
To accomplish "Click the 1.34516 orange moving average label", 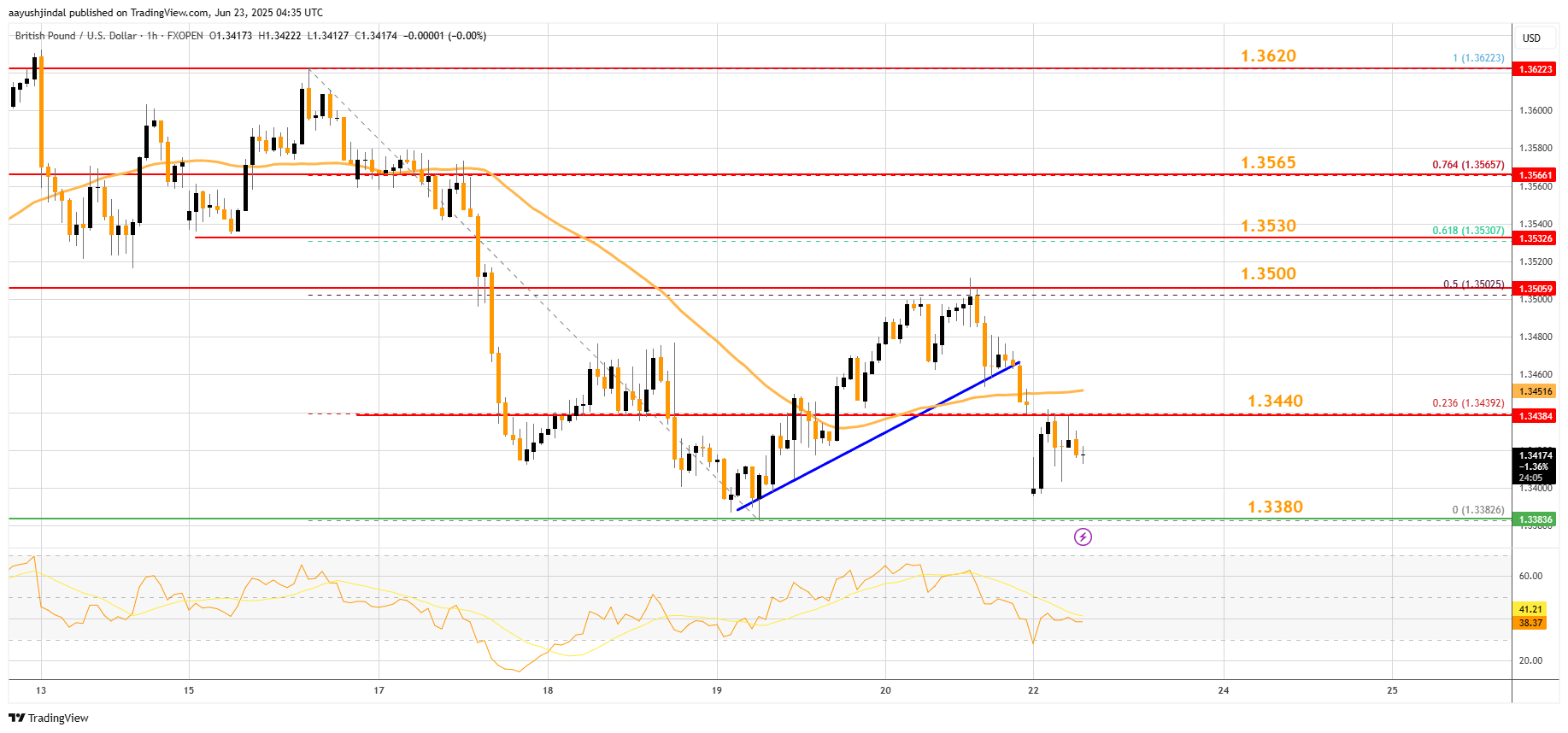I will [x=1534, y=391].
